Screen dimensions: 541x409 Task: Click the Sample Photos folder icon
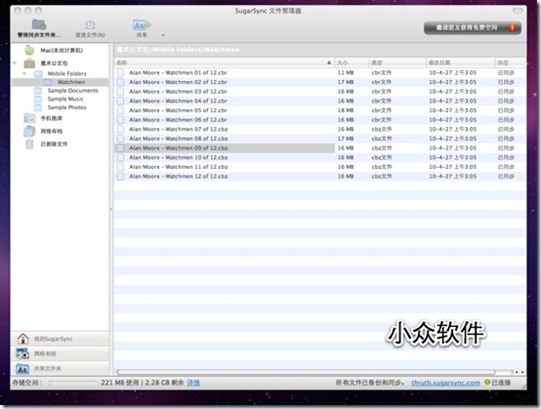pyautogui.click(x=38, y=107)
